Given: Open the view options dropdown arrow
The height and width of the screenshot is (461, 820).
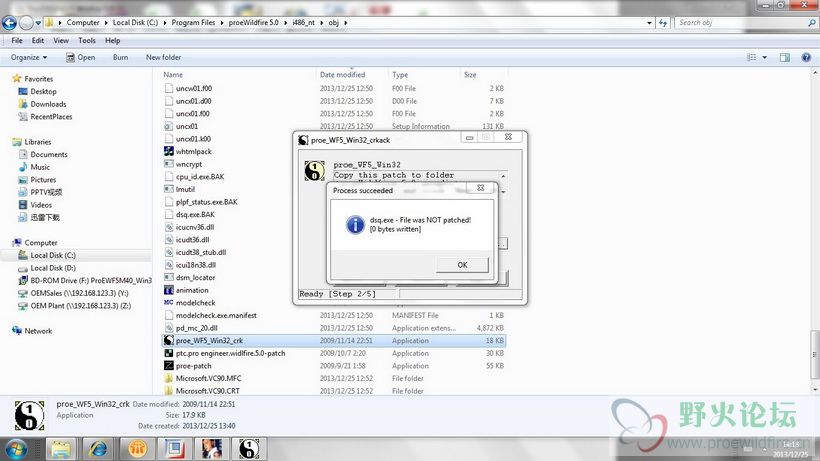Looking at the screenshot, I should 765,57.
